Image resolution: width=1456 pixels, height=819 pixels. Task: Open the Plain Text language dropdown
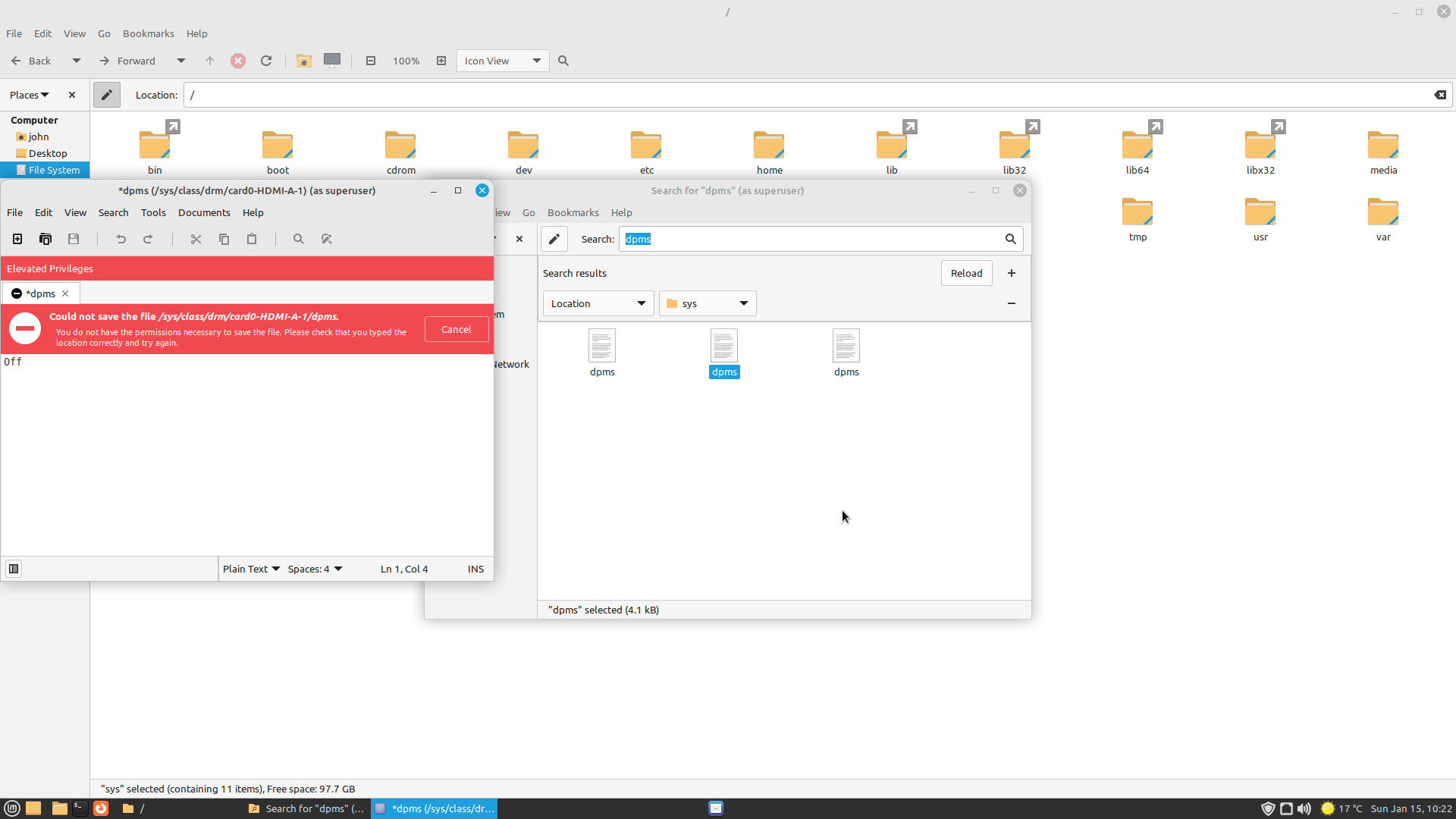point(251,569)
